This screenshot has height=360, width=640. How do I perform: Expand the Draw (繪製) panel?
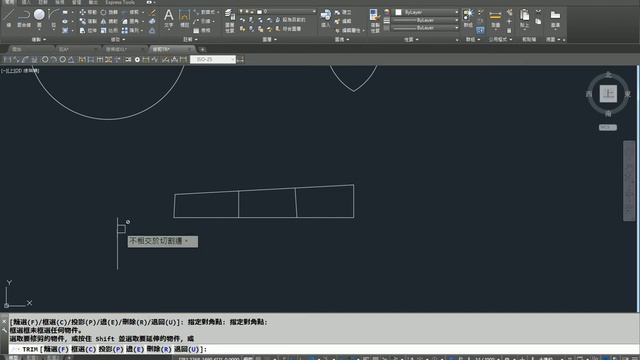[39, 40]
